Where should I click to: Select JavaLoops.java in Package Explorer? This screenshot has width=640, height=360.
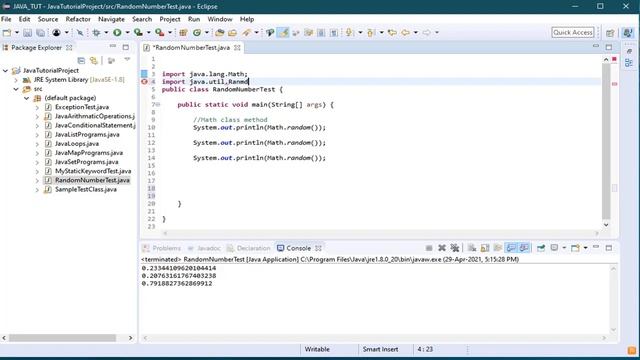(77, 144)
